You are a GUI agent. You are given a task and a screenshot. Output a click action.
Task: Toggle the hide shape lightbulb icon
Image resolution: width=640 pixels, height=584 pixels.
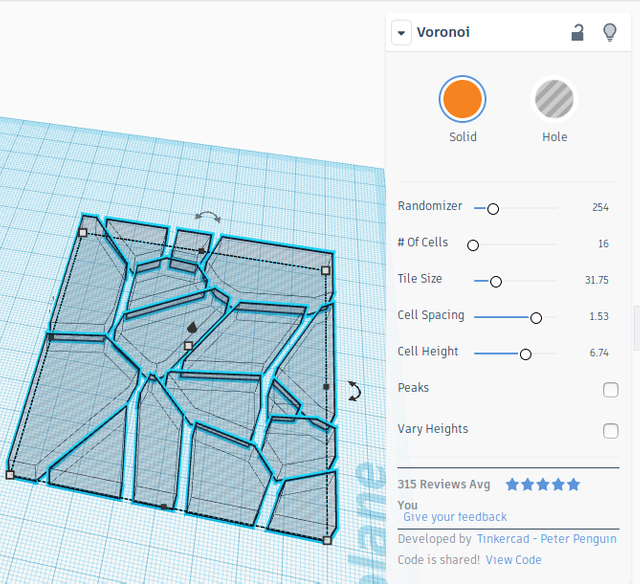[x=610, y=33]
